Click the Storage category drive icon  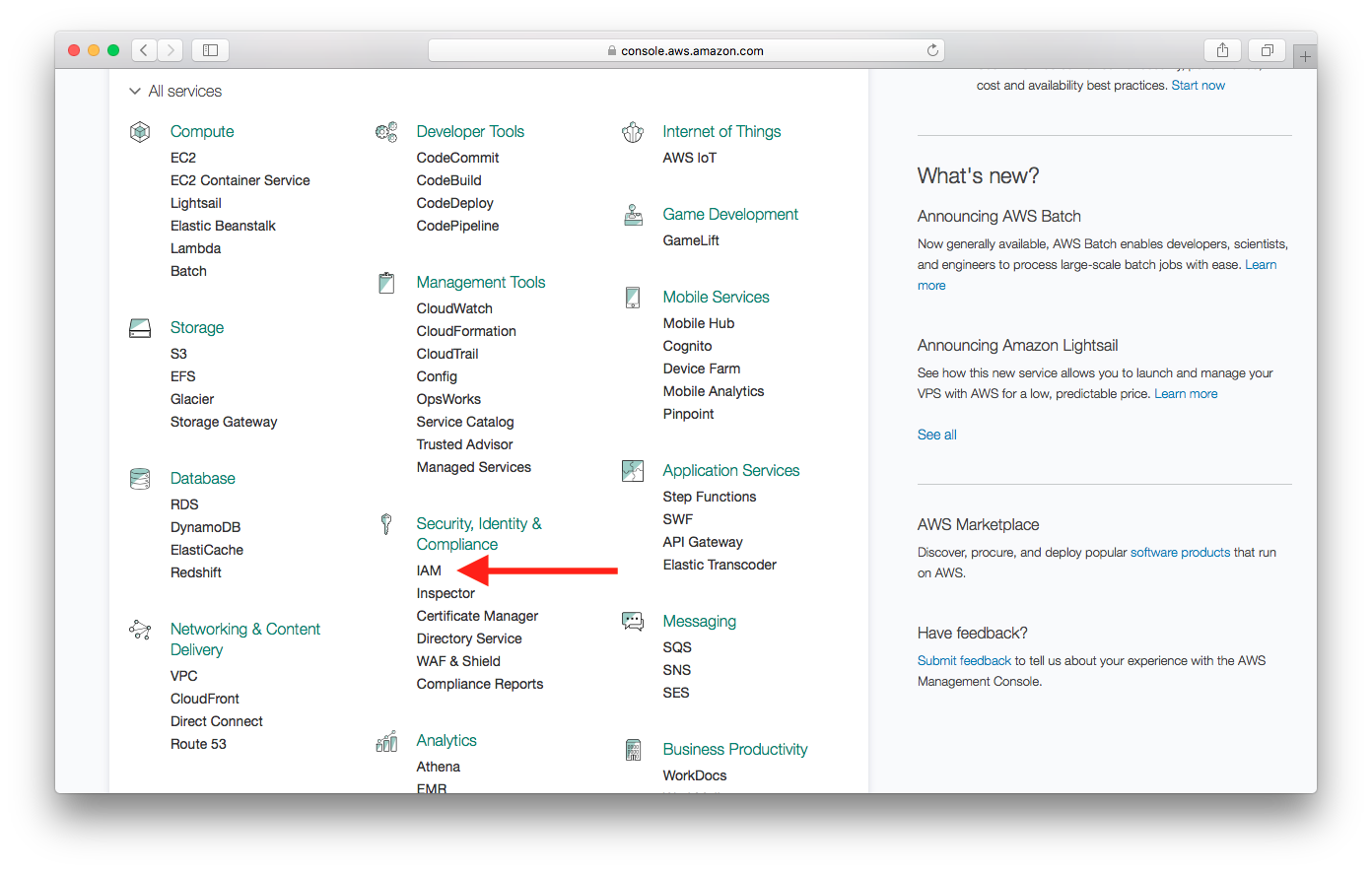pos(140,327)
